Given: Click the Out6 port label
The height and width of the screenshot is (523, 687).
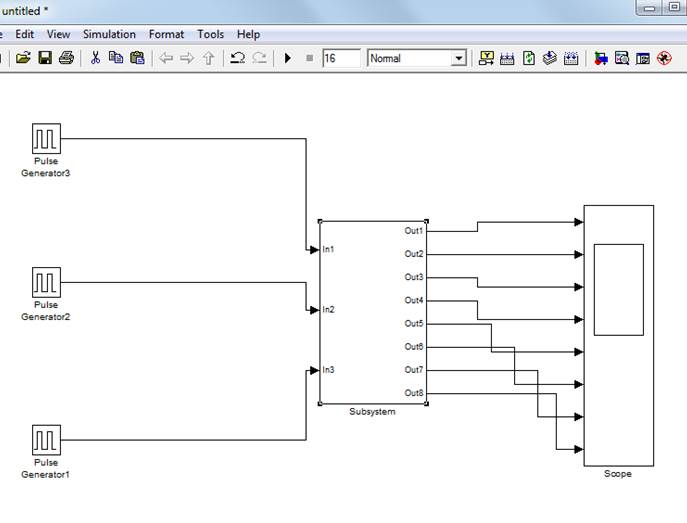Looking at the screenshot, I should 414,347.
